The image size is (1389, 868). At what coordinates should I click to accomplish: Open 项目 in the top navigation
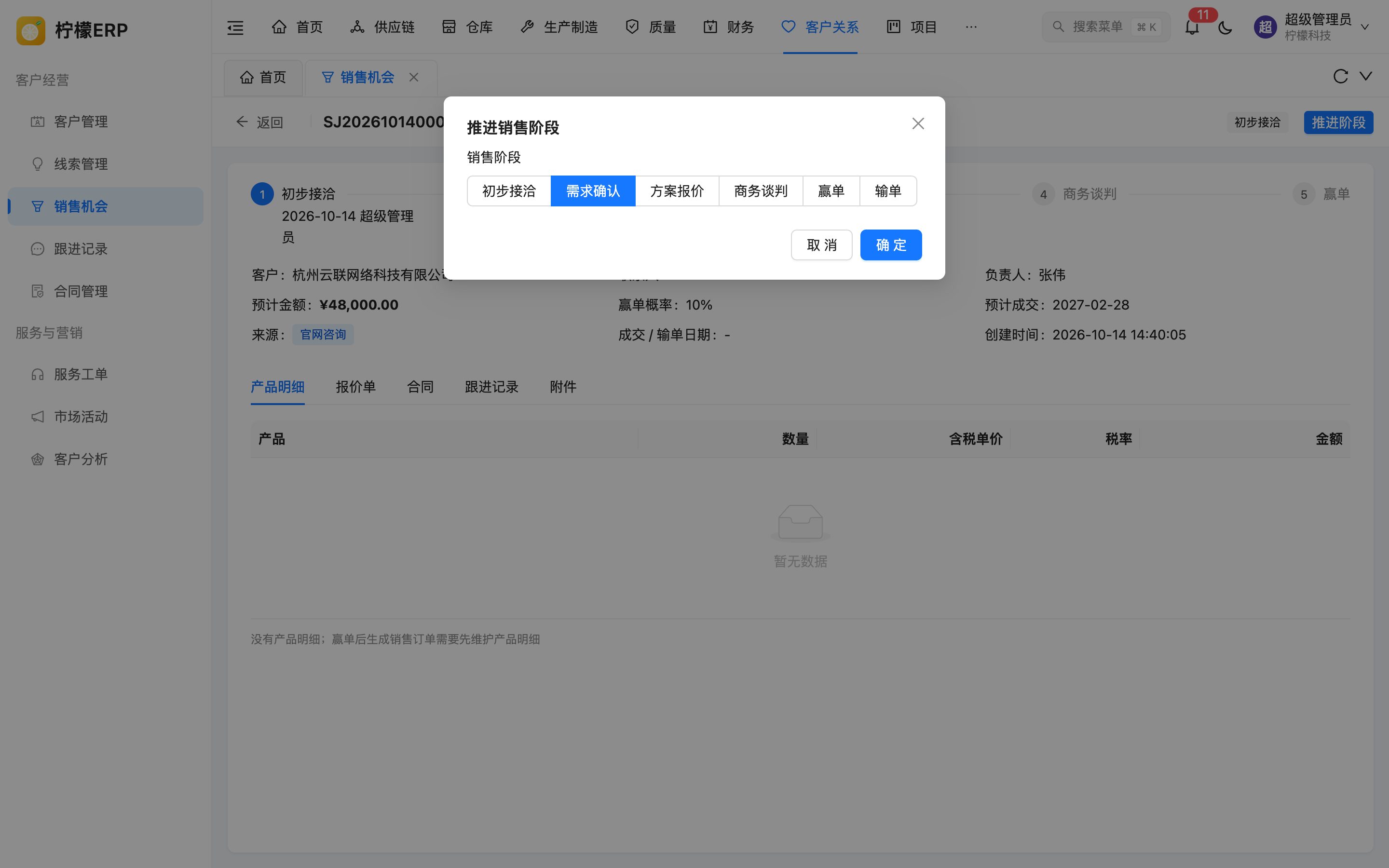[x=912, y=27]
